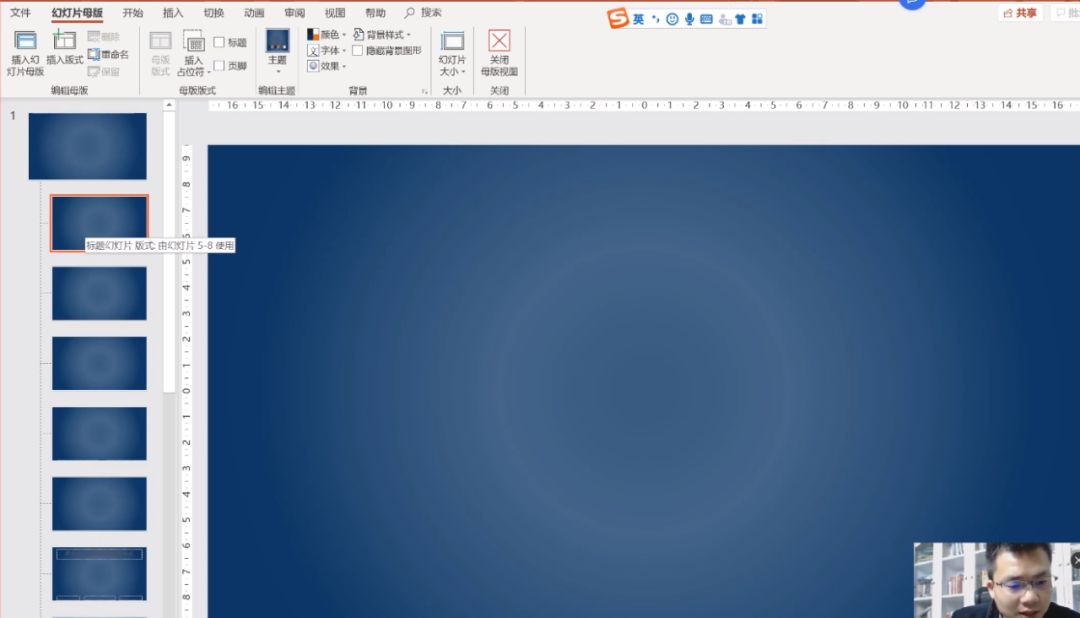Open the Themes (主题) gallery
The height and width of the screenshot is (618, 1080).
click(x=278, y=52)
